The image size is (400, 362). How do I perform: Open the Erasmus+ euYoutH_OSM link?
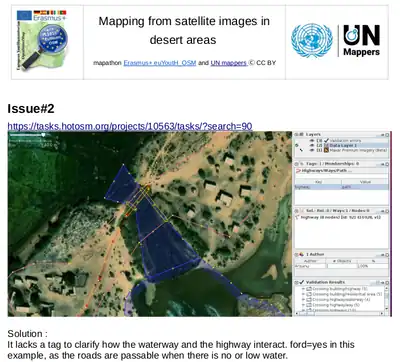pos(160,63)
